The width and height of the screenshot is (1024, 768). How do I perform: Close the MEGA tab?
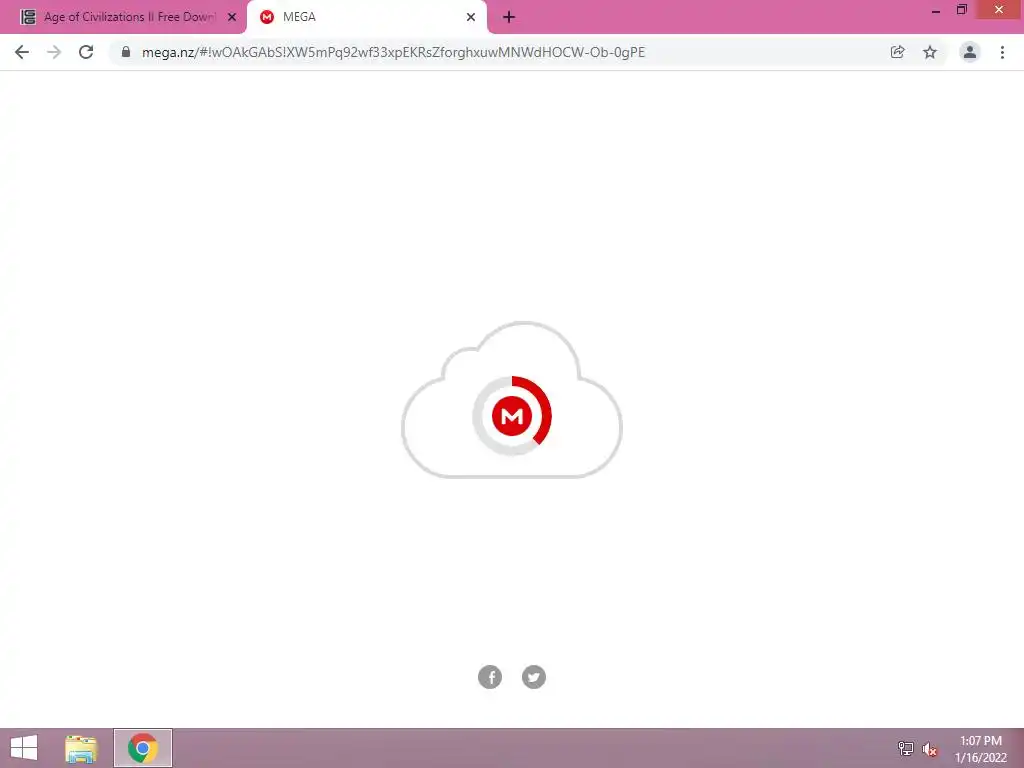[471, 17]
